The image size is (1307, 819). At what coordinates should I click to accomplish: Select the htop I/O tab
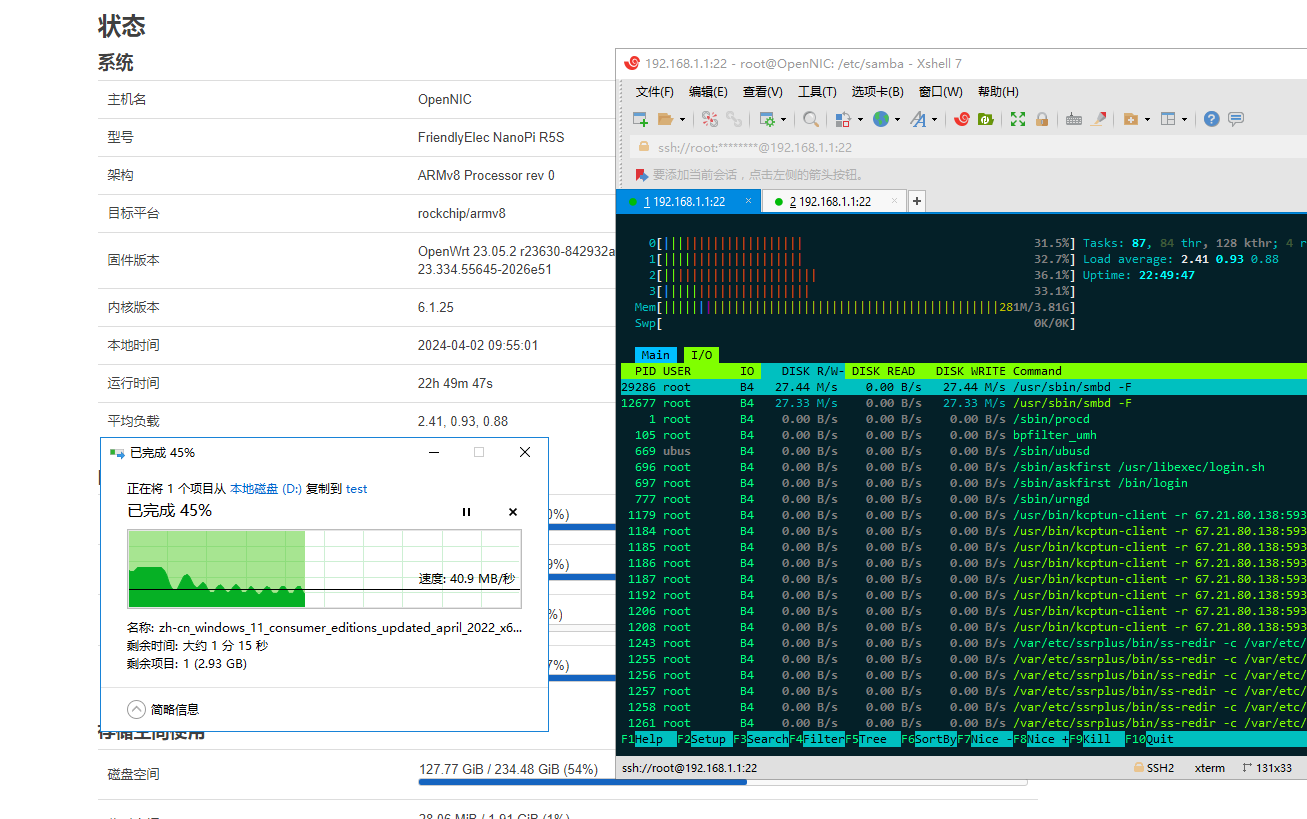(702, 355)
